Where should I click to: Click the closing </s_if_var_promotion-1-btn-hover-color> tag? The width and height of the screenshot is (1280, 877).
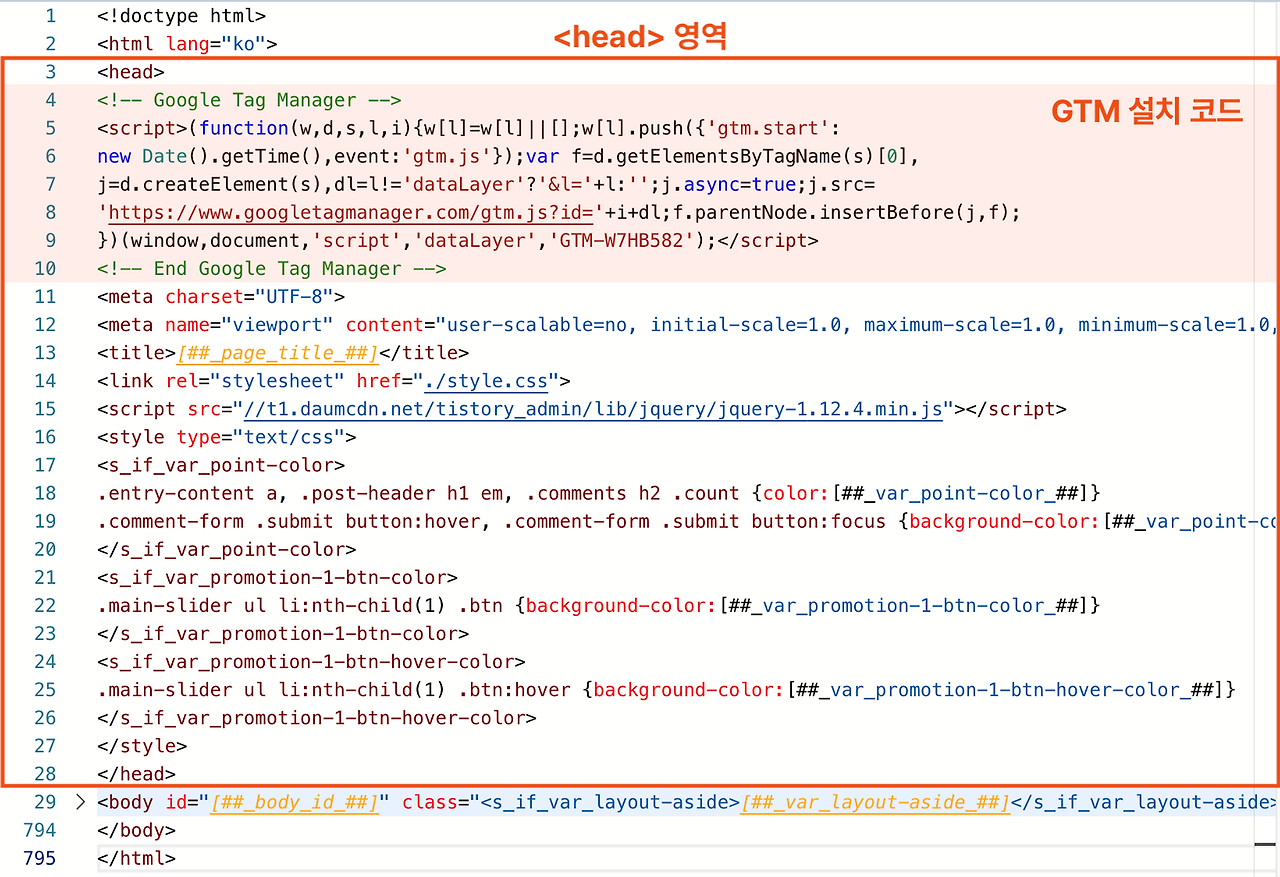pos(317,718)
